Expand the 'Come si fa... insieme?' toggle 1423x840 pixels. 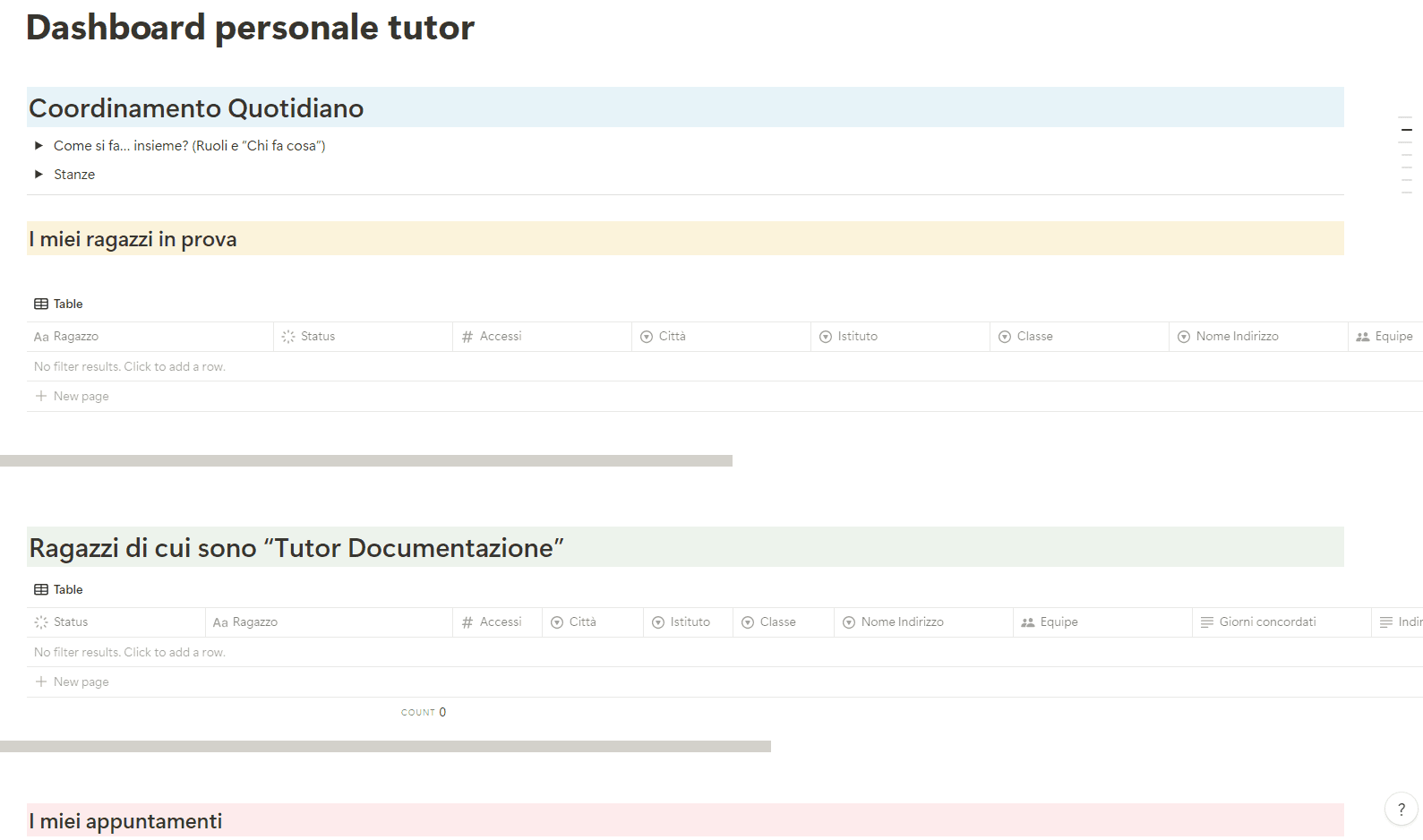[x=39, y=145]
